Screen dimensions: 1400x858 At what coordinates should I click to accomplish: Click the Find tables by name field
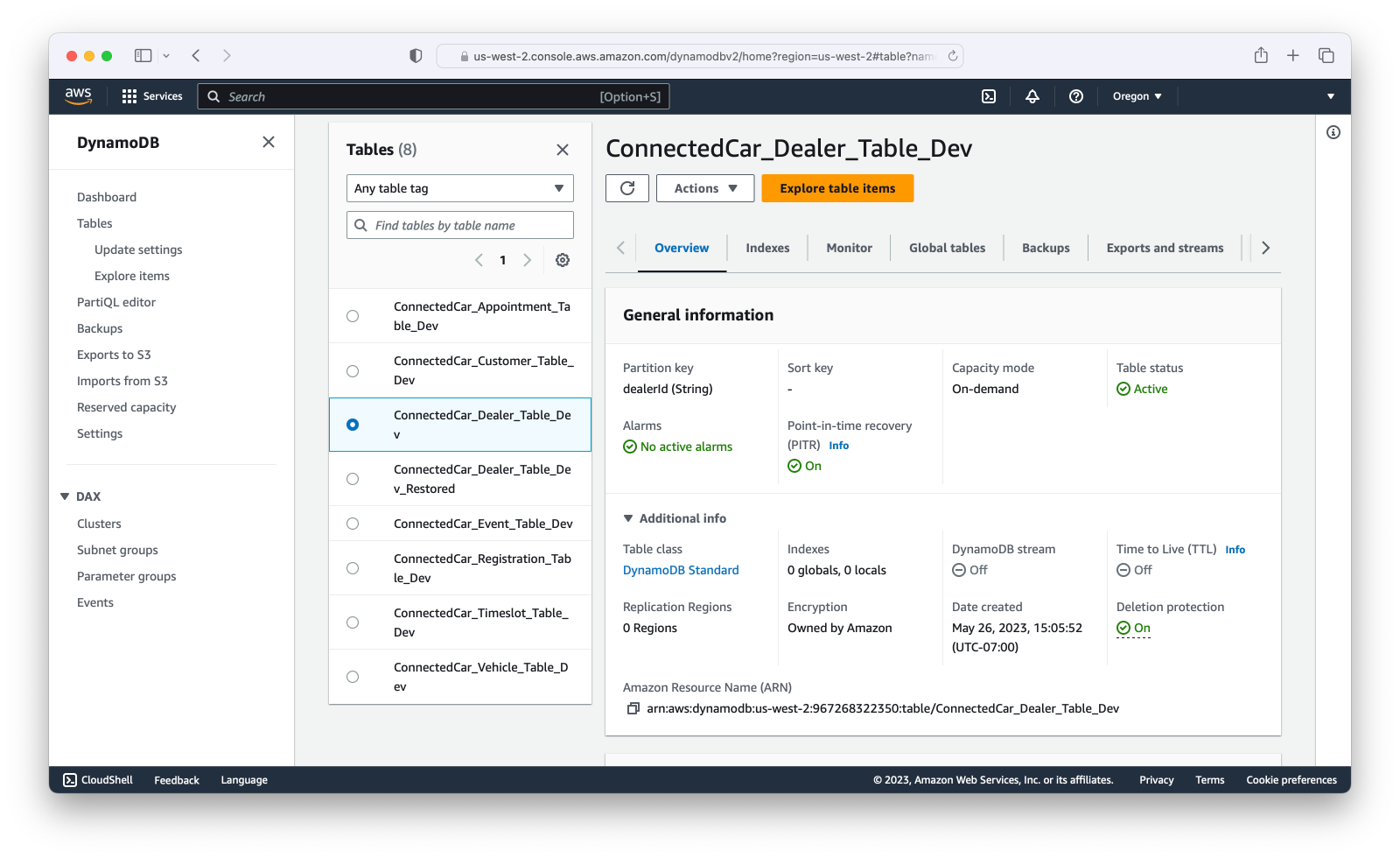pos(460,225)
